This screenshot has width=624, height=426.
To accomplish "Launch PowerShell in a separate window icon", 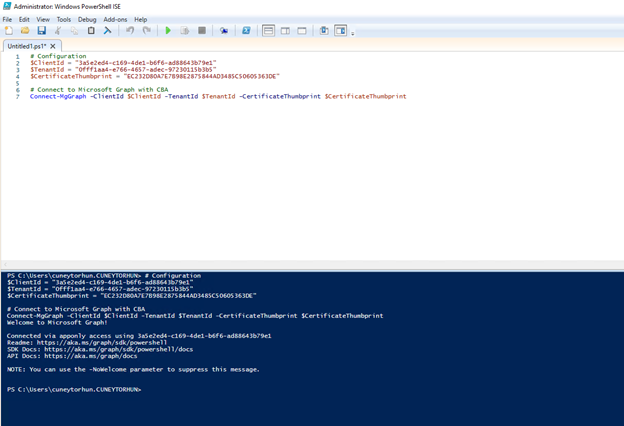I will (x=246, y=31).
